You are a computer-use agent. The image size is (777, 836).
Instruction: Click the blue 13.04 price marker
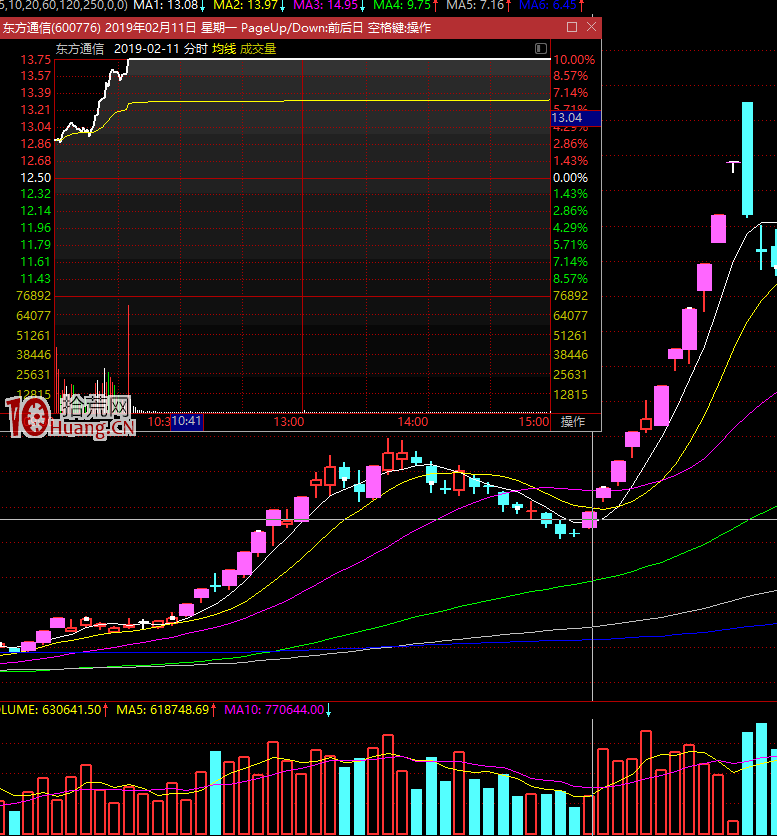[x=575, y=118]
